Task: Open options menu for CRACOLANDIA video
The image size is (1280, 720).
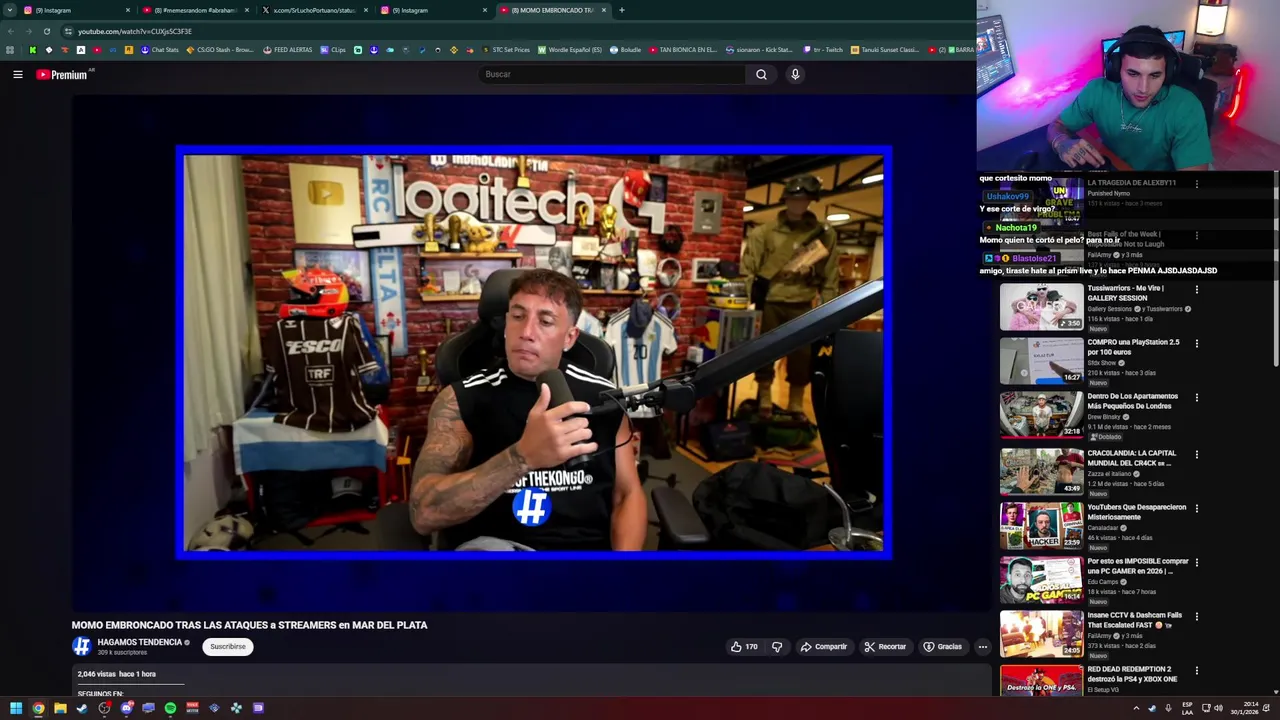Action: tap(1196, 455)
